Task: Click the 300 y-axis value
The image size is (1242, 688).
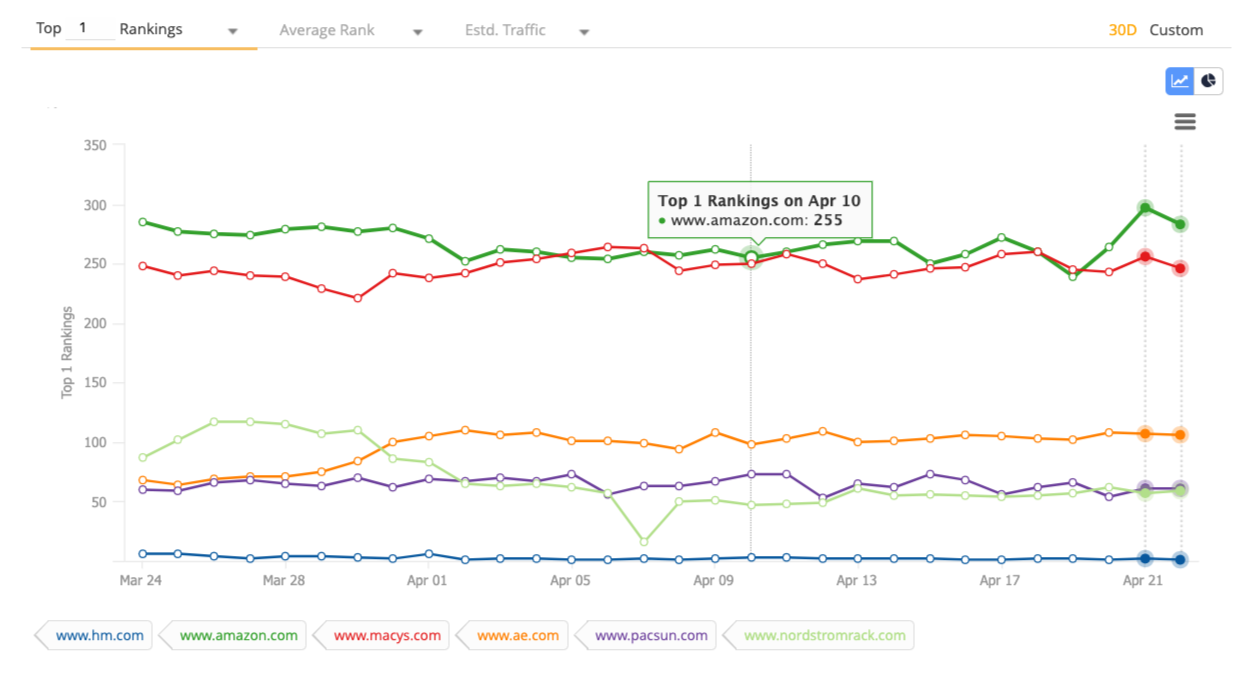Action: point(95,205)
